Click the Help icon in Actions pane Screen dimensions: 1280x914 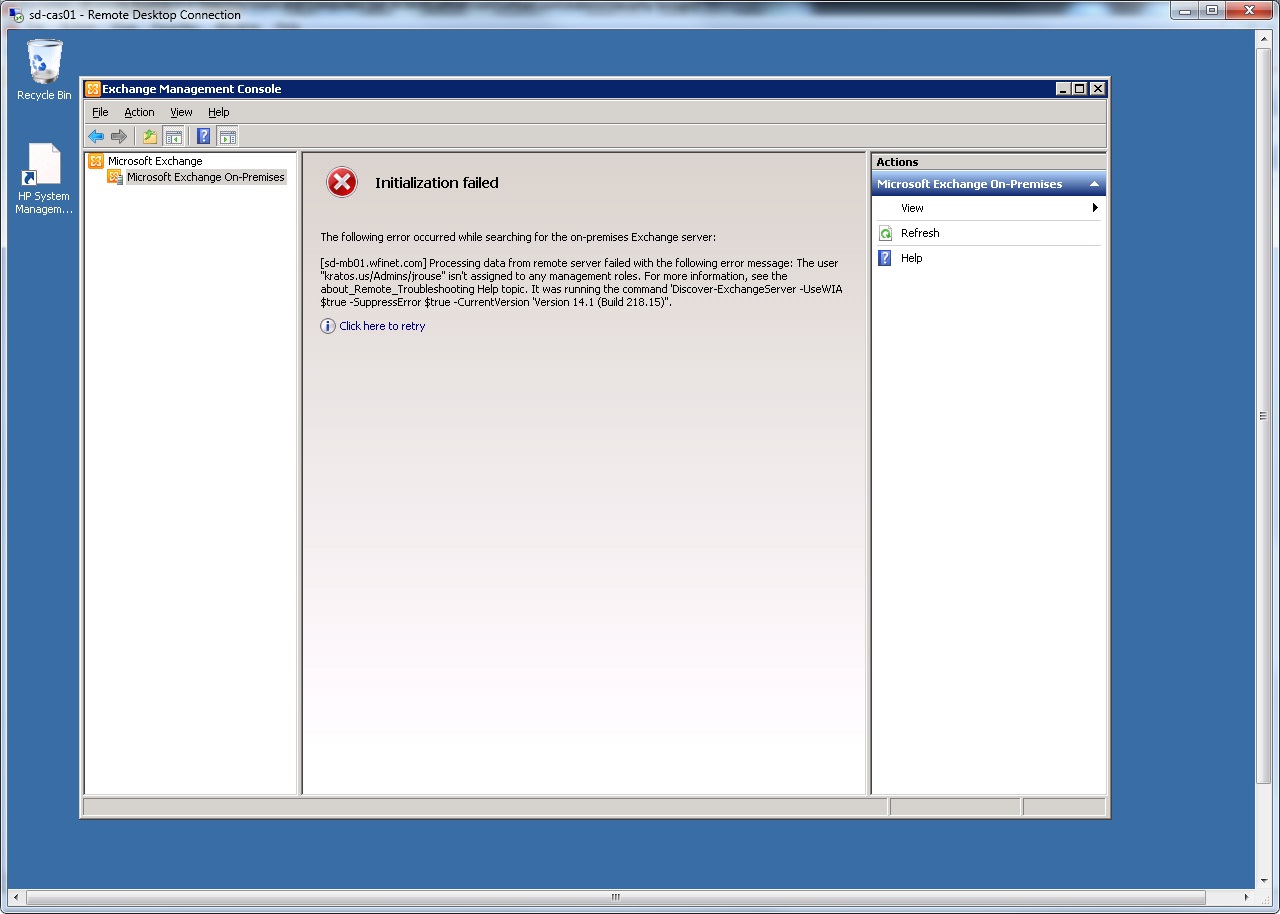885,258
